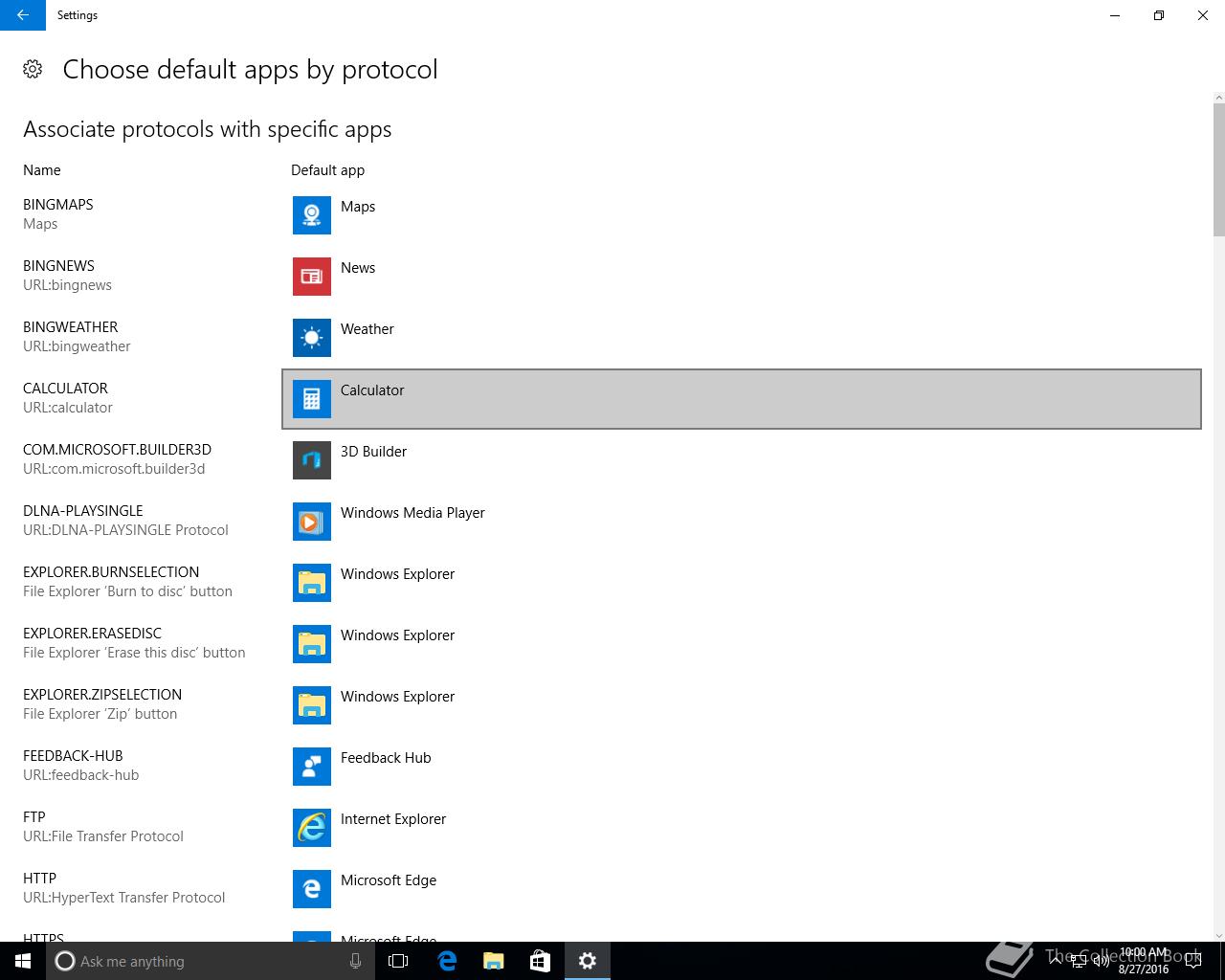Click the Weather app icon for BINGWEATHER
The image size is (1225, 980).
312,338
